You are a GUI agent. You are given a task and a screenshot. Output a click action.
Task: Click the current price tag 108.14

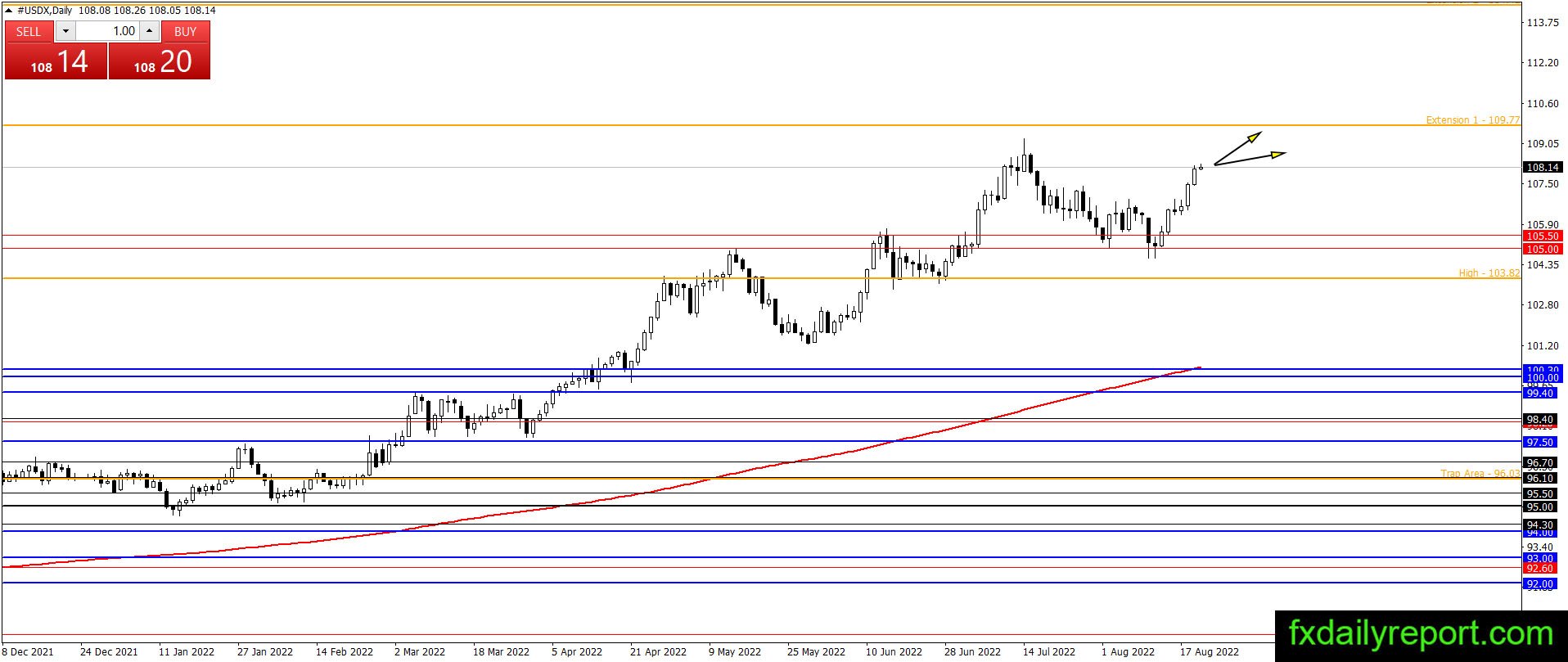[x=1543, y=167]
